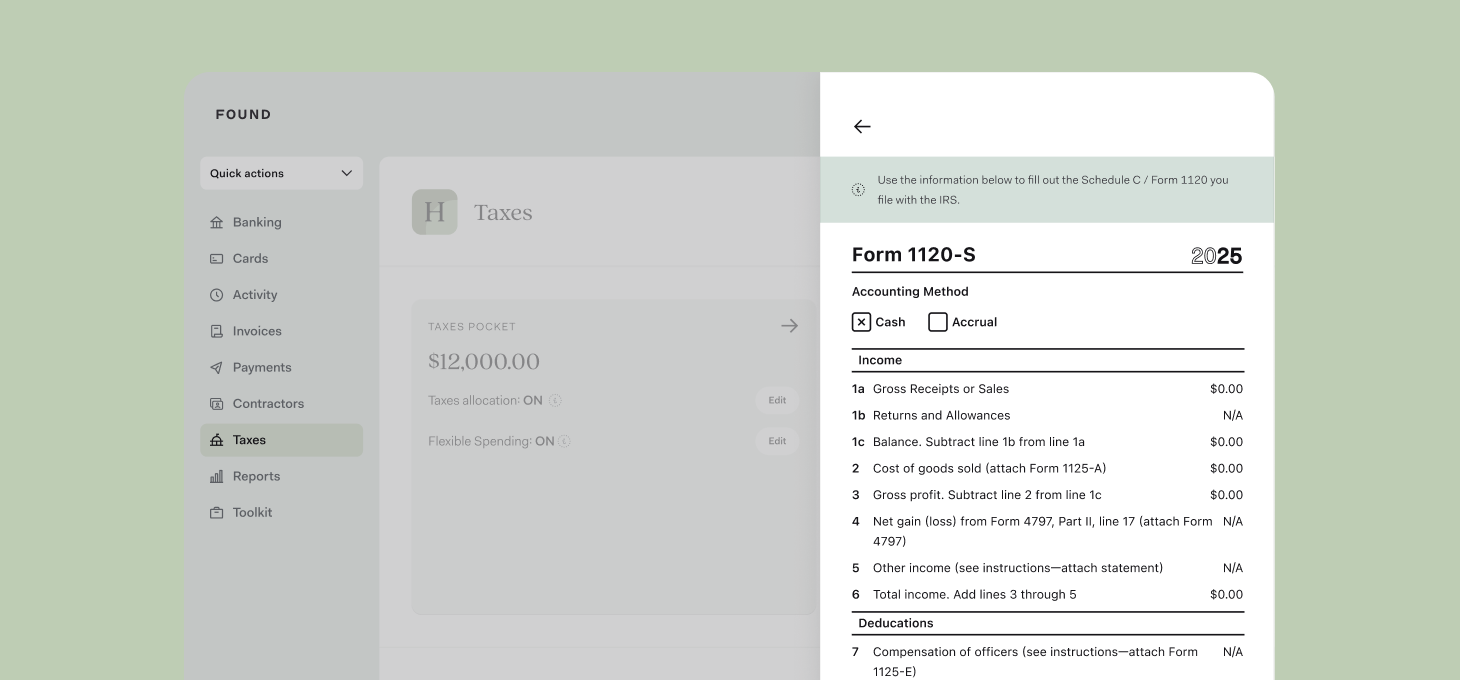This screenshot has height=680, width=1460.
Task: Click the Banking sidebar icon
Action: [x=216, y=222]
